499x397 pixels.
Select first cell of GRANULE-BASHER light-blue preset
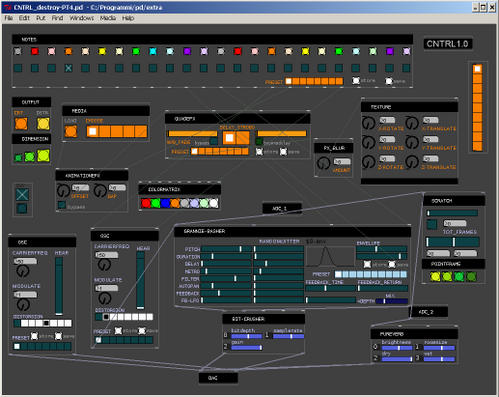338,274
